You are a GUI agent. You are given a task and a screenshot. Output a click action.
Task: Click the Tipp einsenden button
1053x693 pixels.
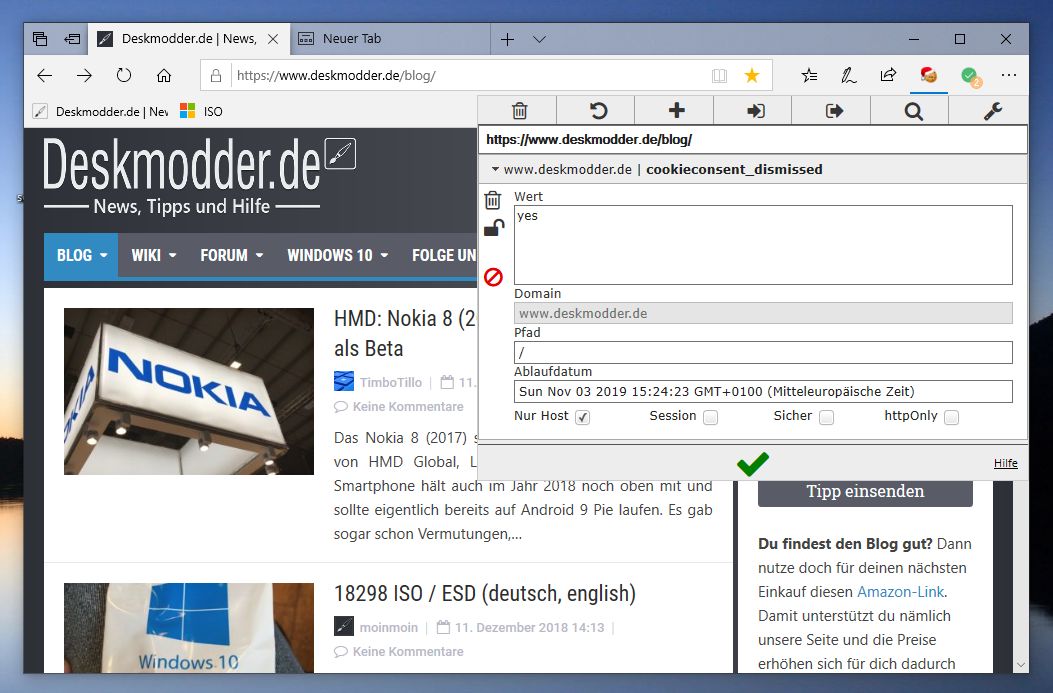coord(865,492)
